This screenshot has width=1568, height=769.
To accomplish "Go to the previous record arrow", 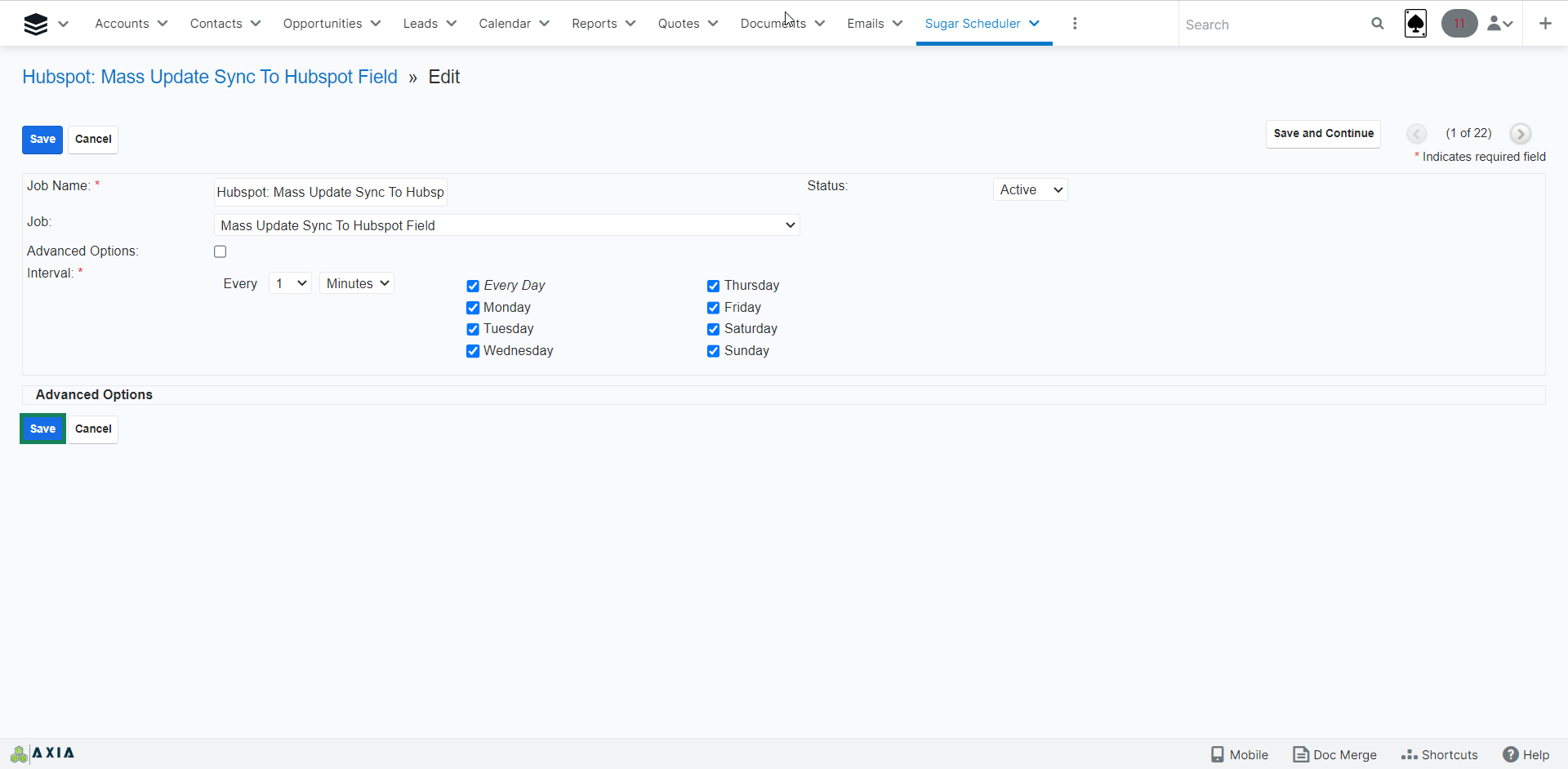I will 1417,134.
